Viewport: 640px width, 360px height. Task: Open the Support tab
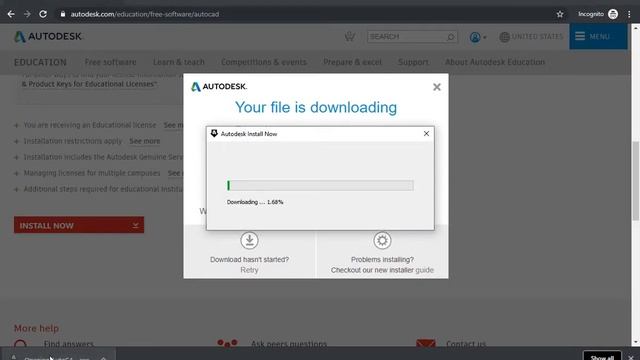coord(413,62)
